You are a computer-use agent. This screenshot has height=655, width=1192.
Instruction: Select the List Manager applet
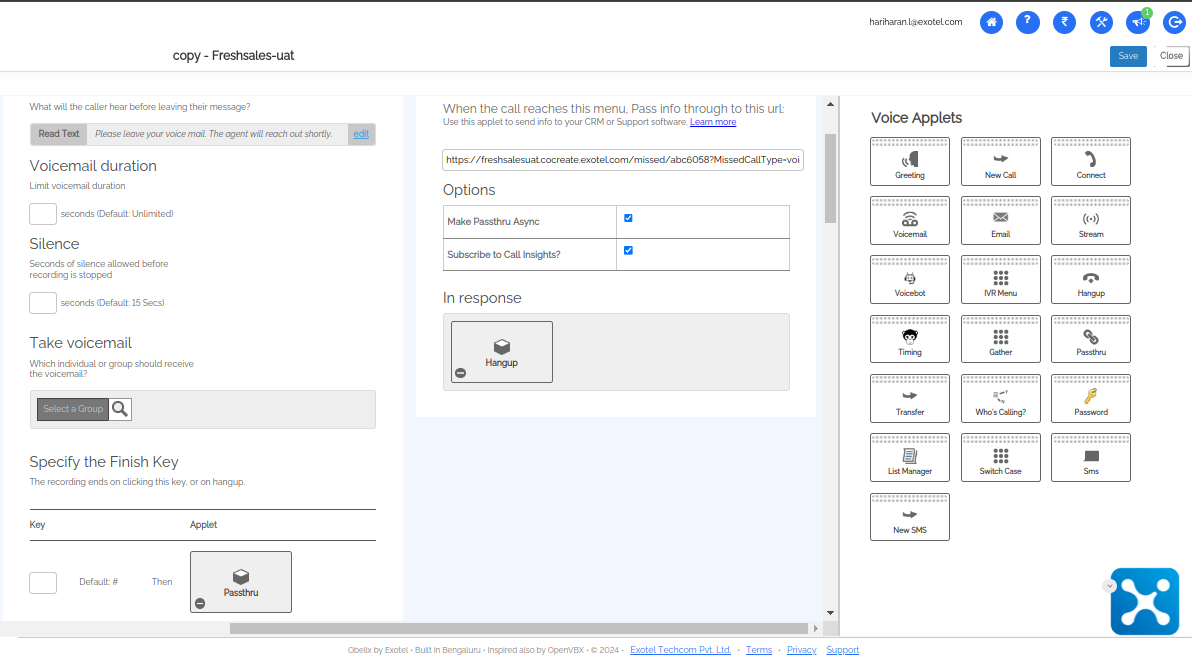click(909, 457)
